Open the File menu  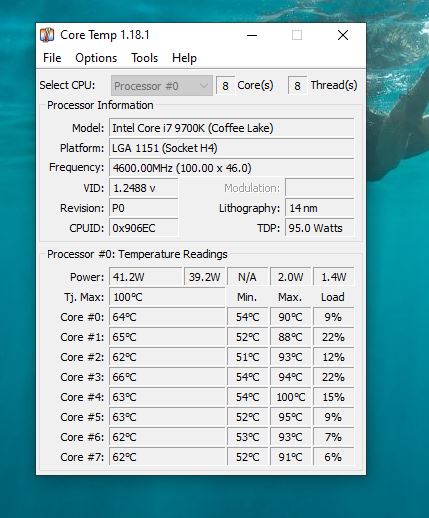52,58
